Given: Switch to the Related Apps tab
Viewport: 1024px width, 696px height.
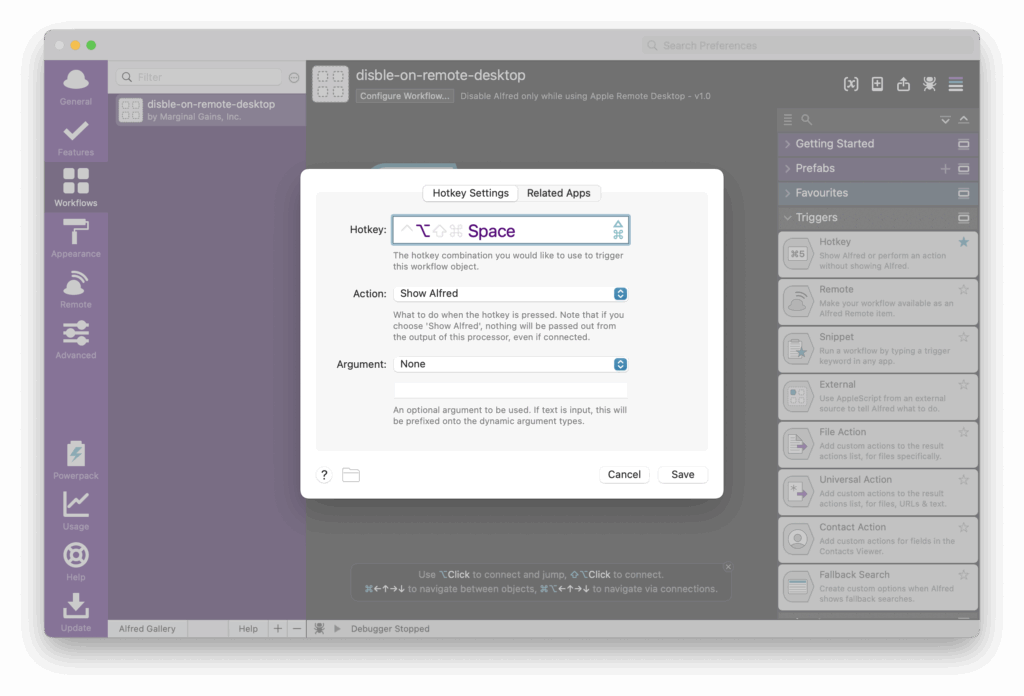Looking at the screenshot, I should click(x=559, y=193).
